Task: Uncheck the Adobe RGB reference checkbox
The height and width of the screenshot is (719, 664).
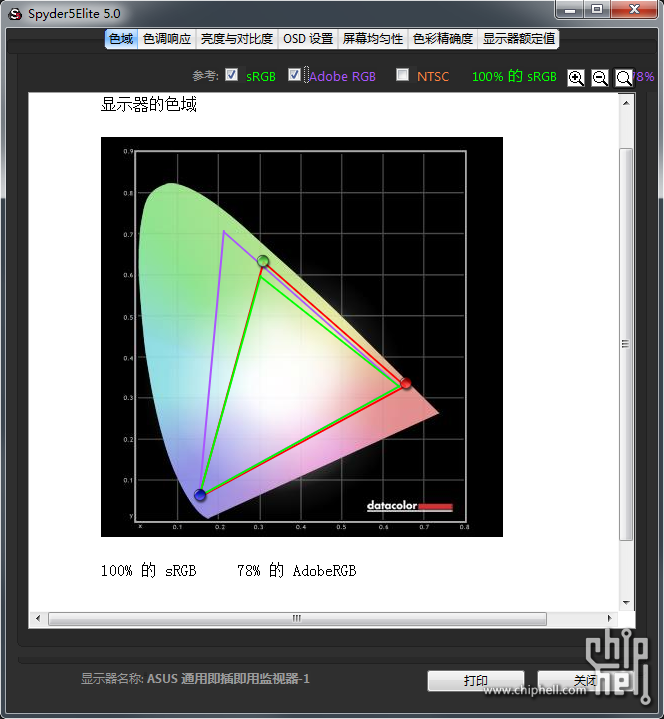Action: point(294,74)
